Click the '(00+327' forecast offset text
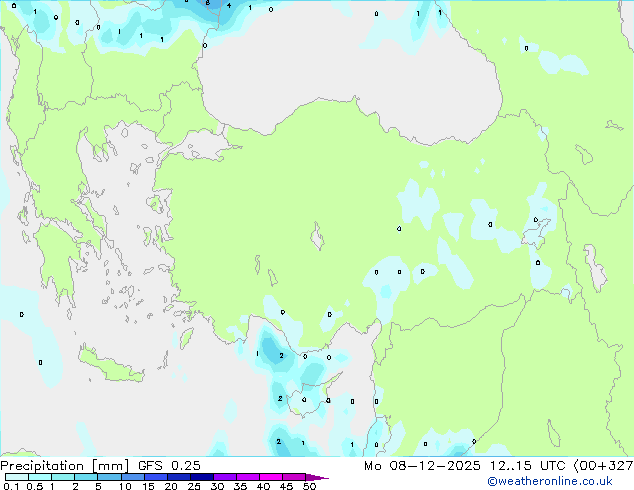The width and height of the screenshot is (634, 490). tap(603, 466)
